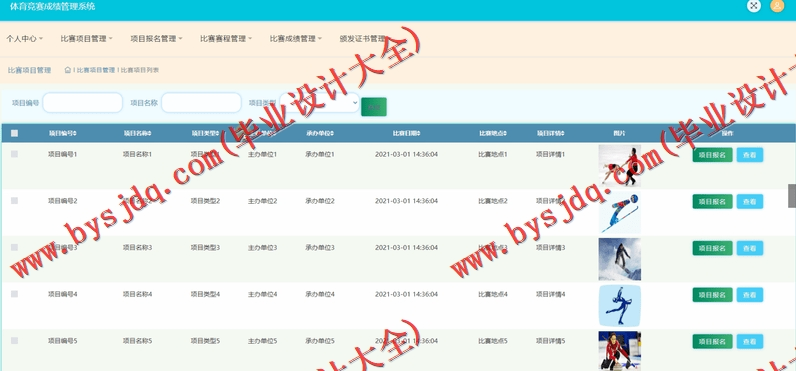The width and height of the screenshot is (796, 371).
Task: Click 项目报名 button for 项目编号3
Action: point(712,248)
